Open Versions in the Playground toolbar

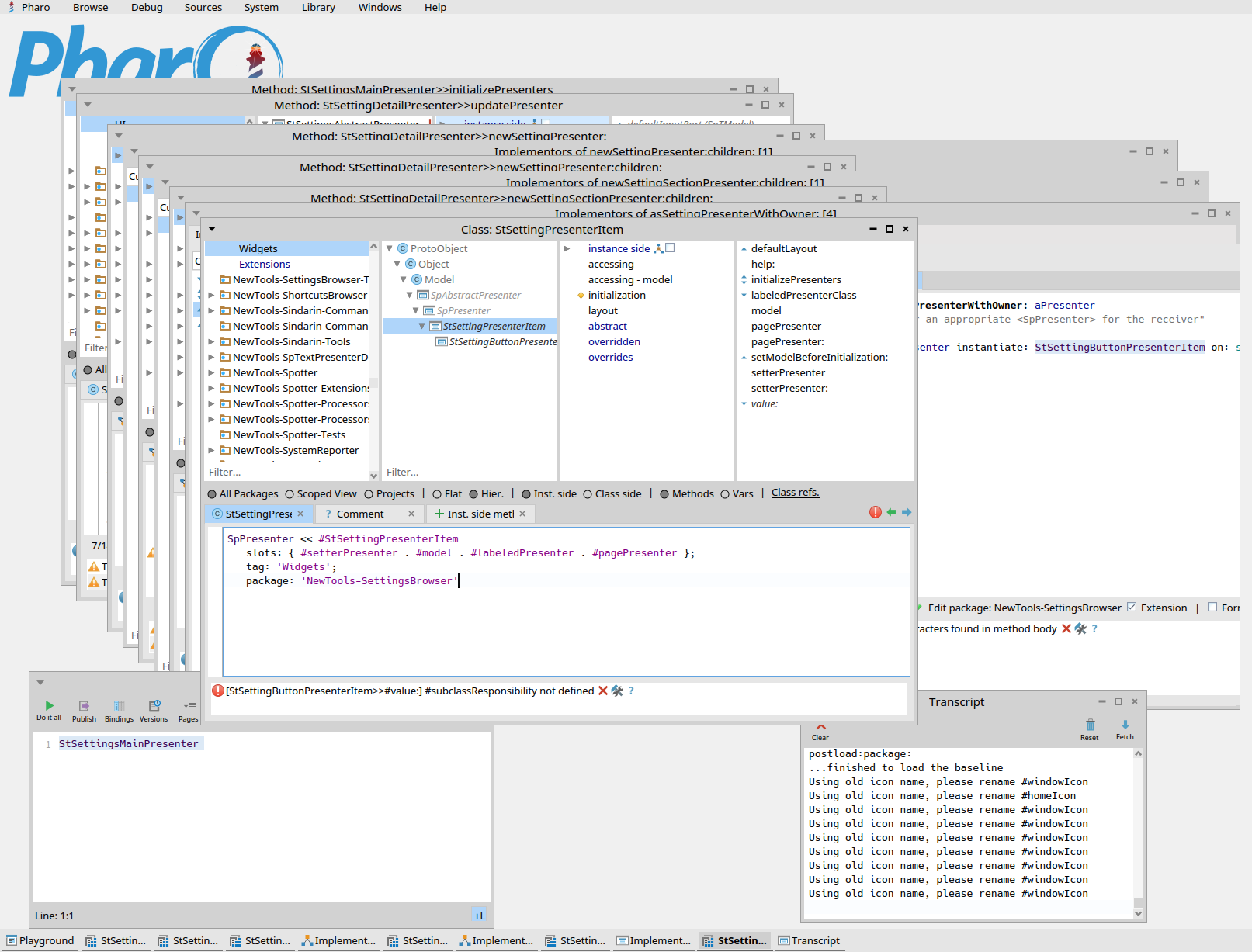point(154,706)
